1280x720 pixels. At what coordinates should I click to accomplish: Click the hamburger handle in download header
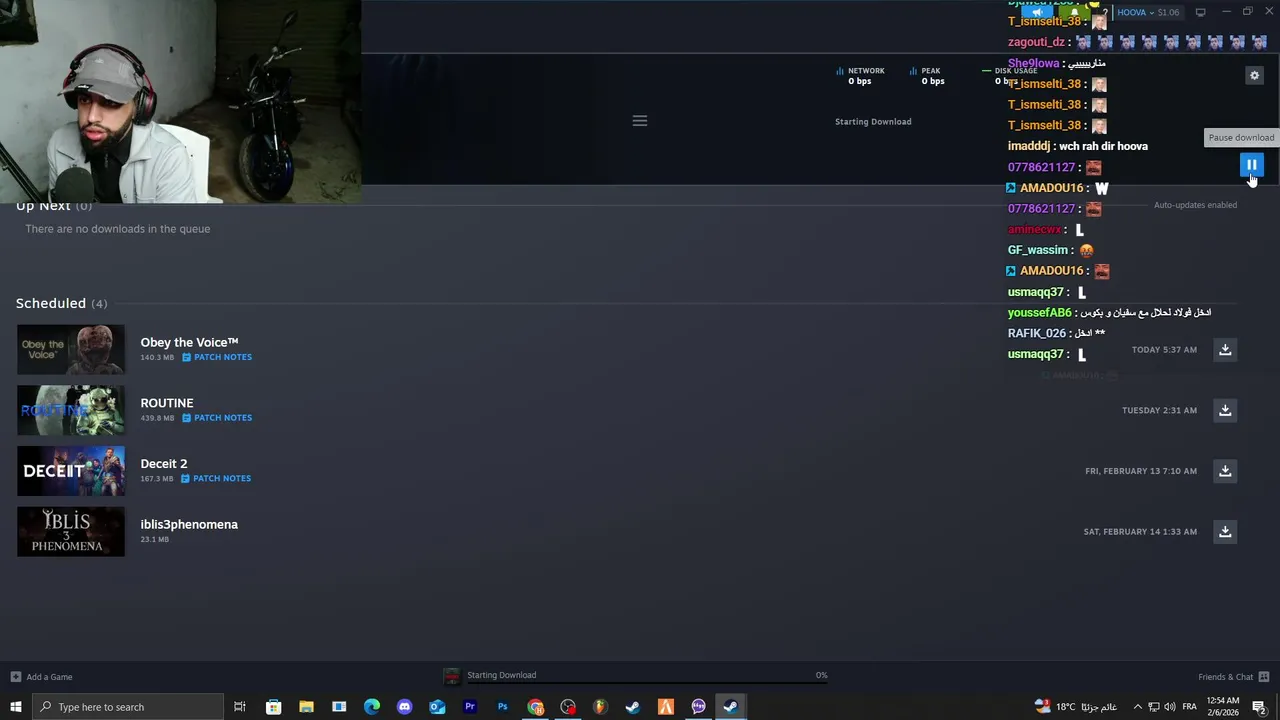[x=640, y=121]
